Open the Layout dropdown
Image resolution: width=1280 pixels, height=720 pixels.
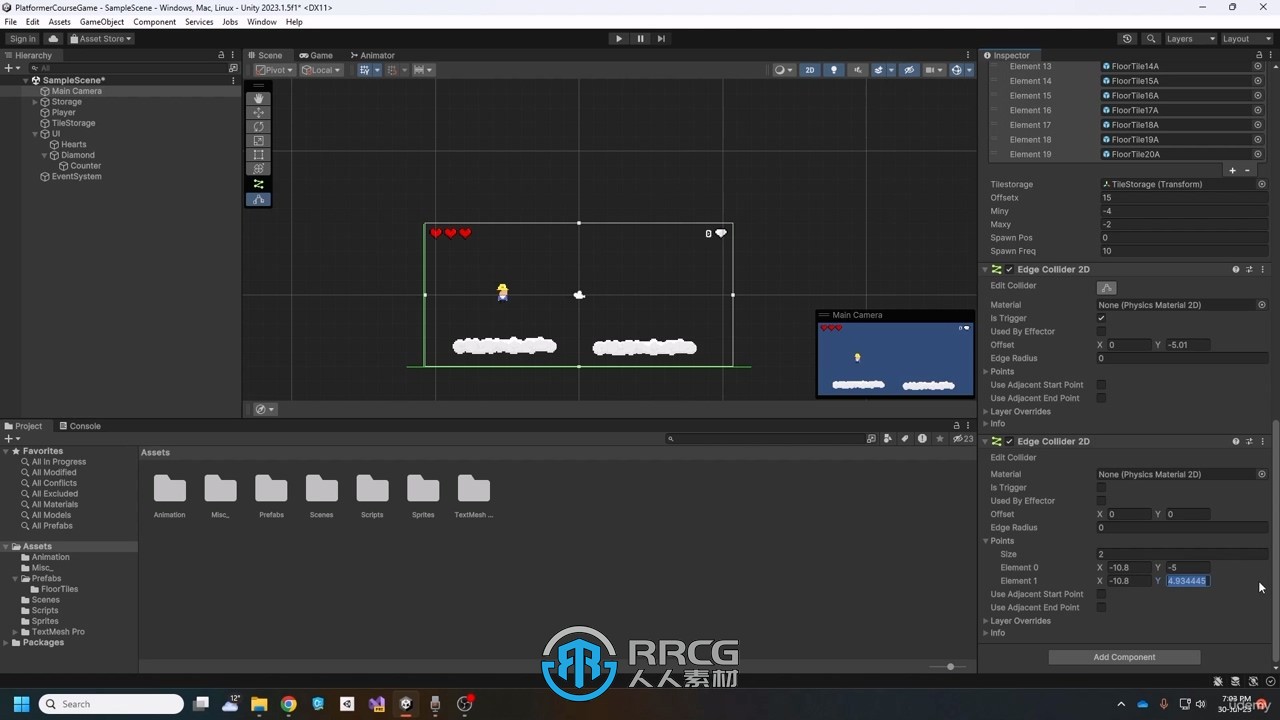pos(1247,39)
